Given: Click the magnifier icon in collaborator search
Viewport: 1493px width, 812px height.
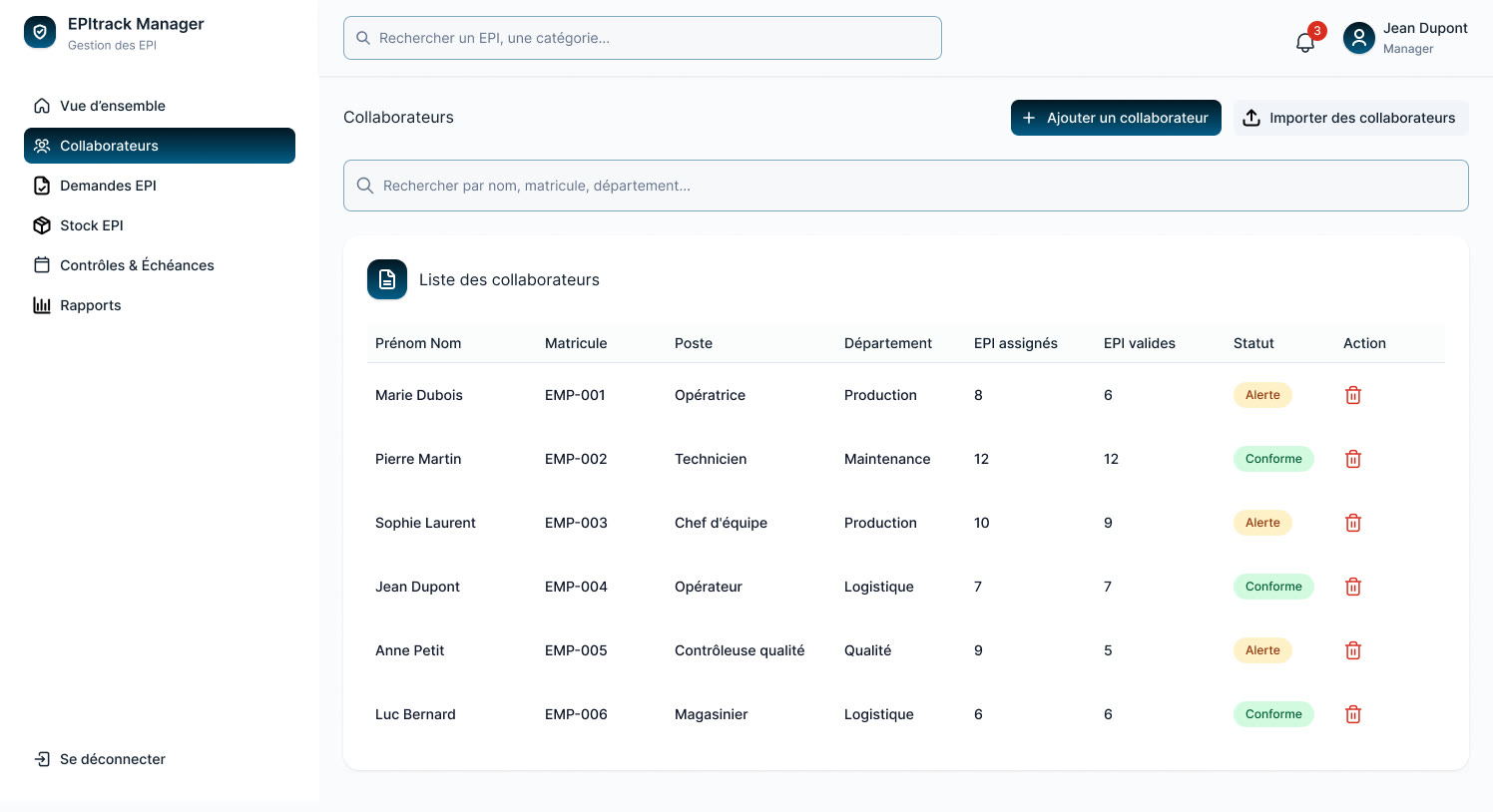Looking at the screenshot, I should click(365, 186).
